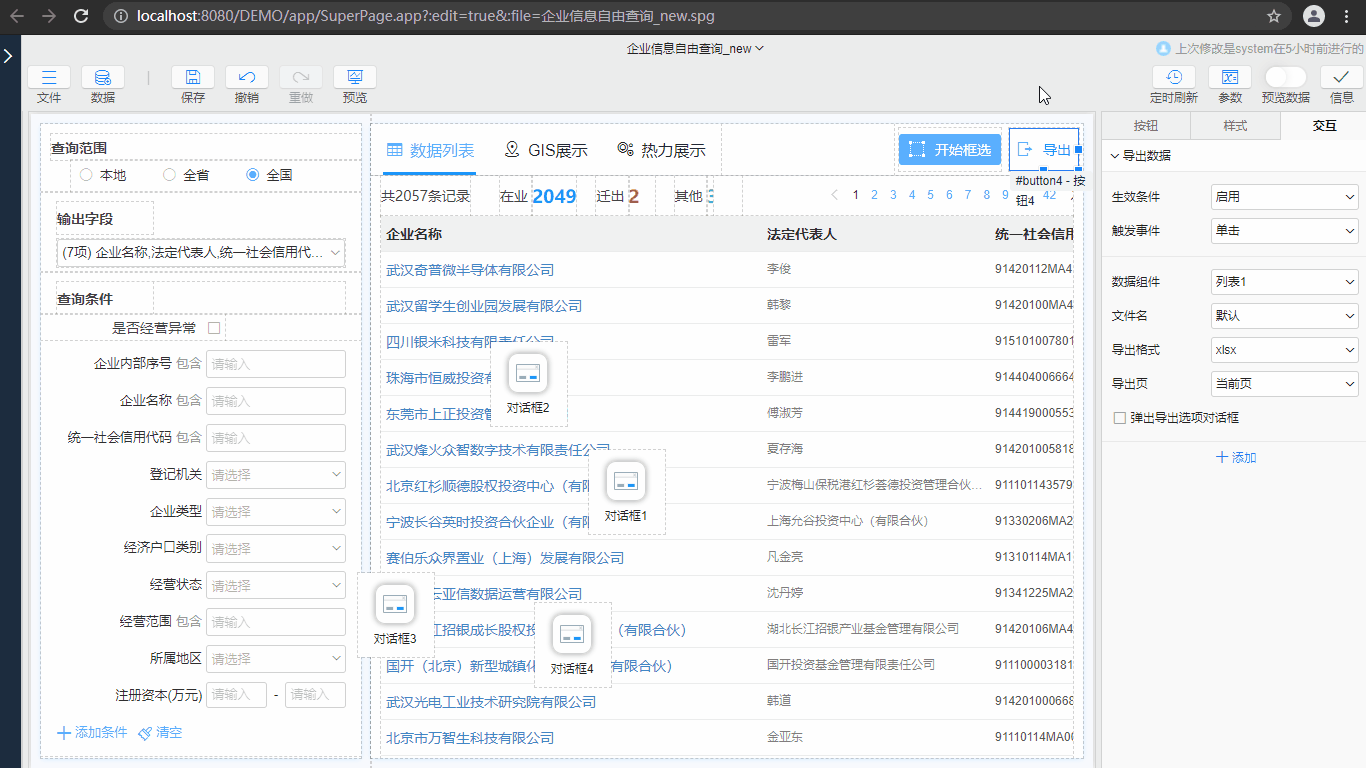Undo last change with 撤销 icon
Viewport: 1366px width, 768px height.
coord(246,76)
